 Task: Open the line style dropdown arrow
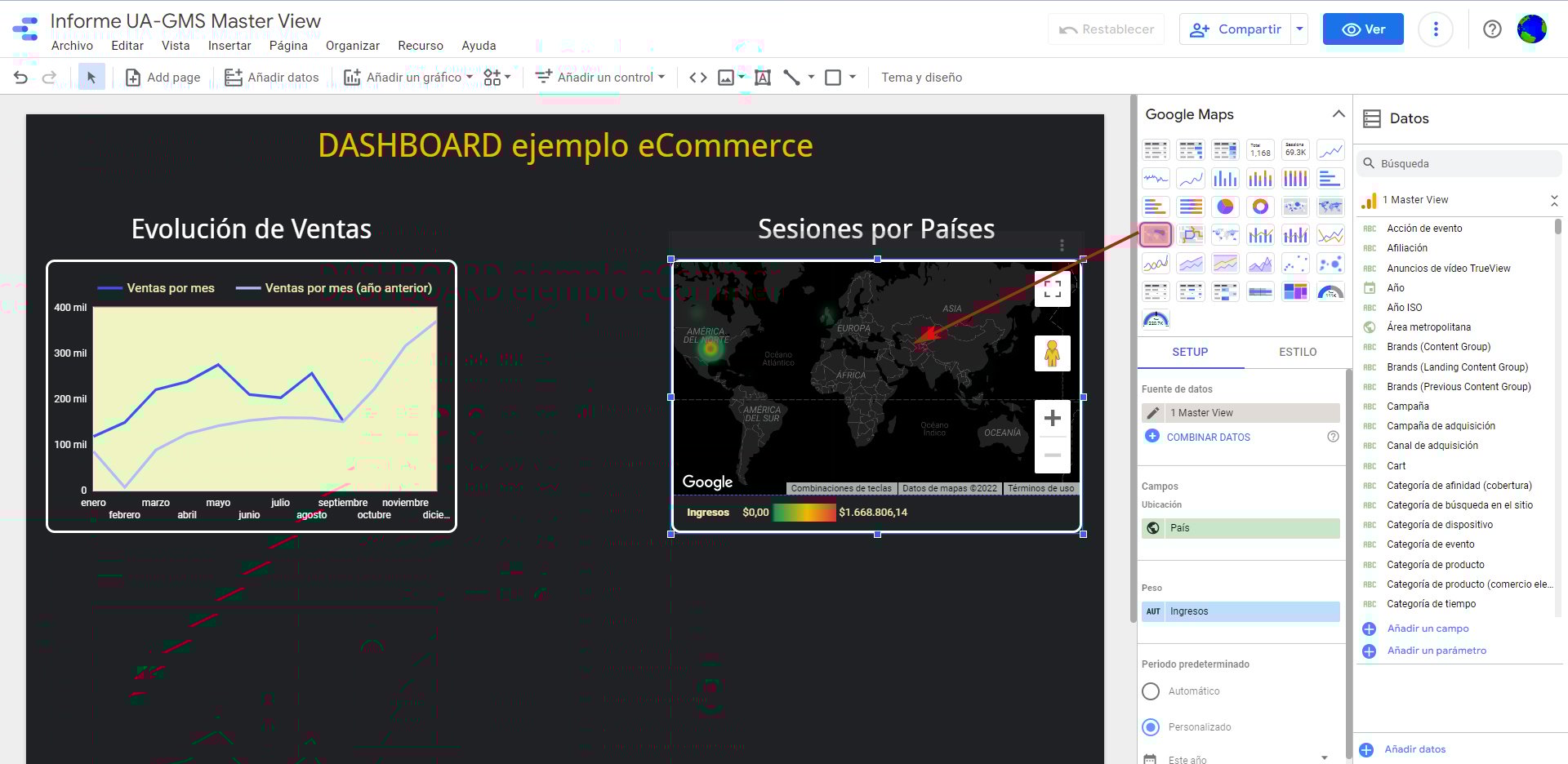811,78
